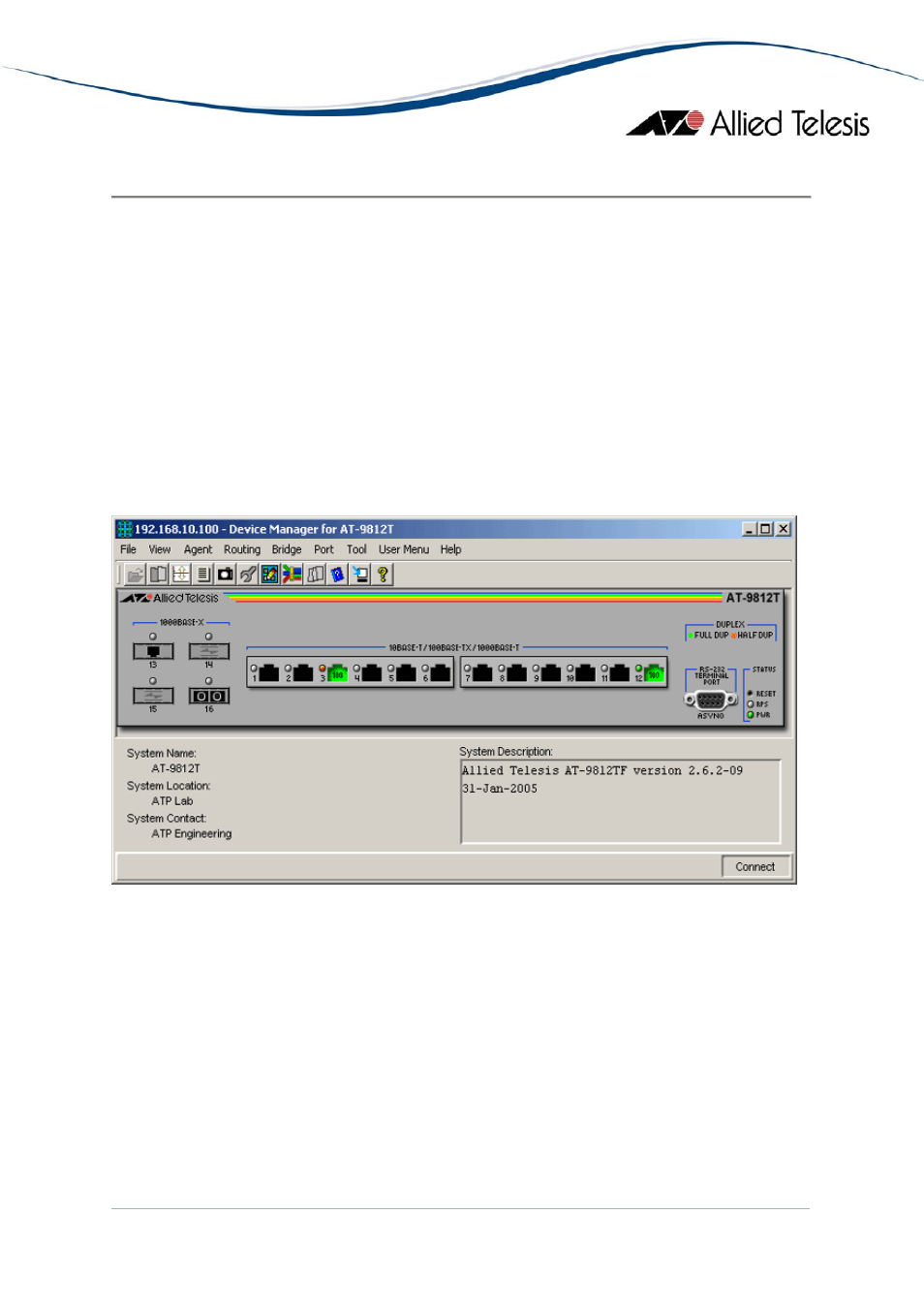The height and width of the screenshot is (1308, 924).
Task: Click the RPS status LED
Action: [751, 704]
